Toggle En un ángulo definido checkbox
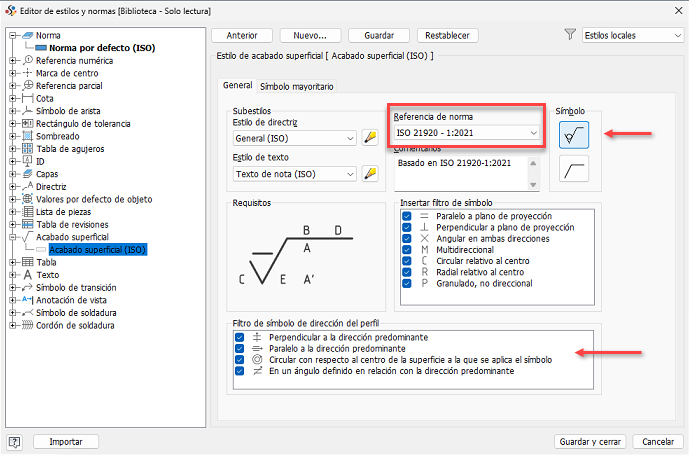This screenshot has height=455, width=689. coord(239,371)
